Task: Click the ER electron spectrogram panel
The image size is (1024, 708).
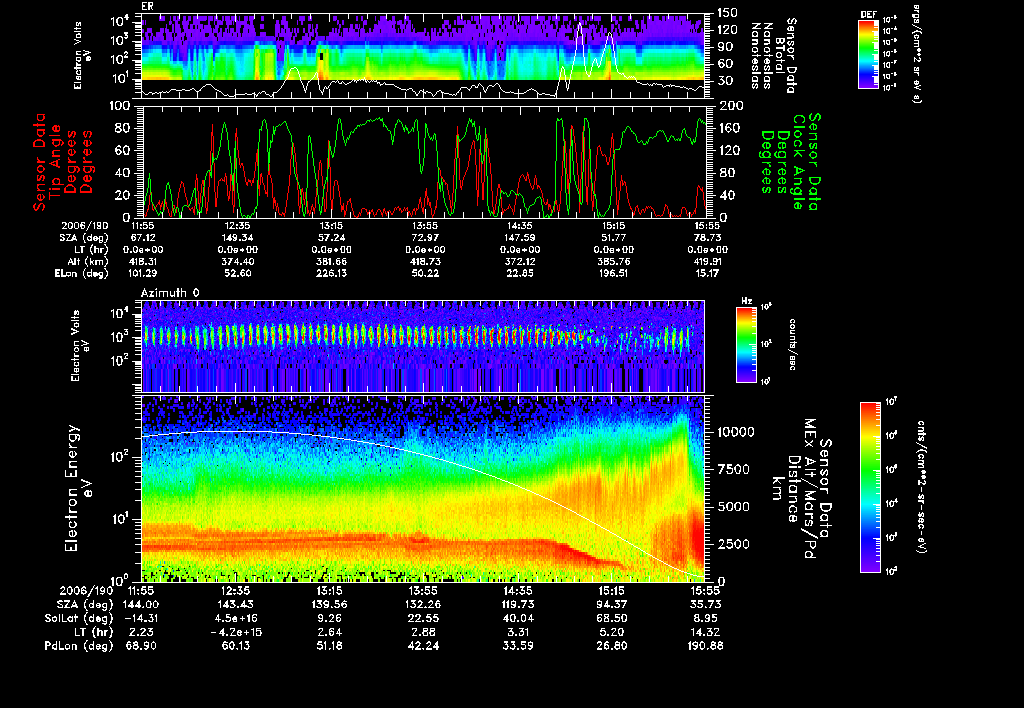Action: point(423,56)
